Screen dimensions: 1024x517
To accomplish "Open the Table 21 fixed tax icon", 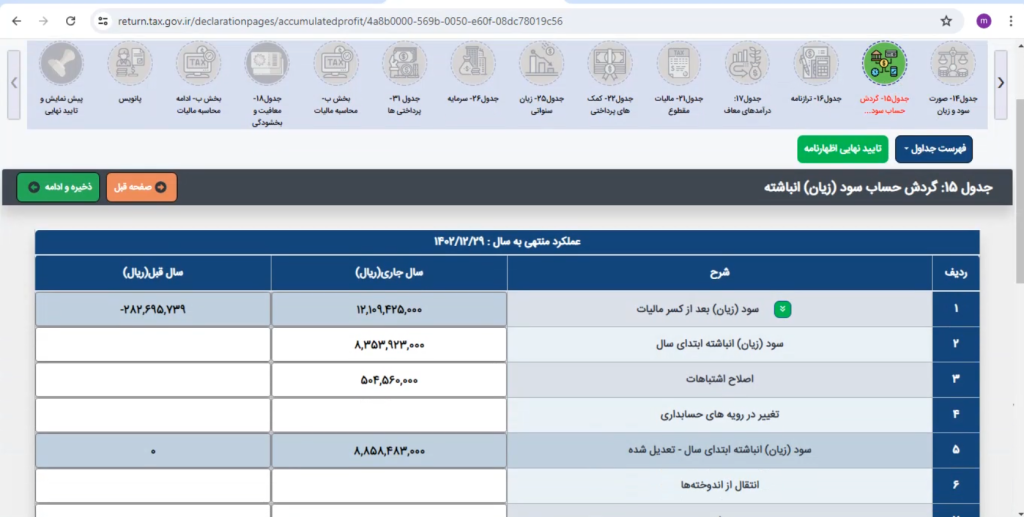I will point(679,64).
